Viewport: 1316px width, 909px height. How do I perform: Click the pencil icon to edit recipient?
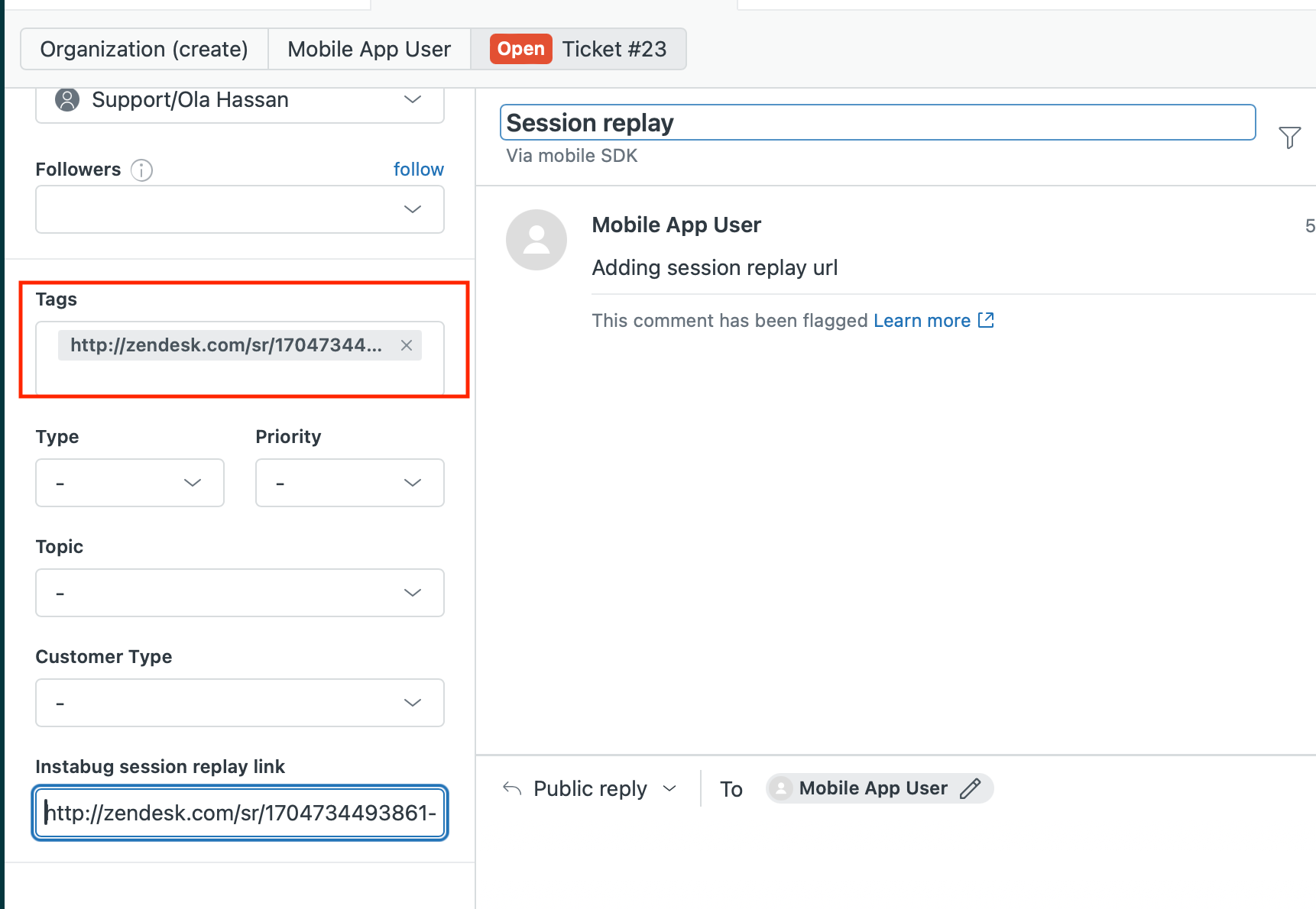click(x=970, y=788)
